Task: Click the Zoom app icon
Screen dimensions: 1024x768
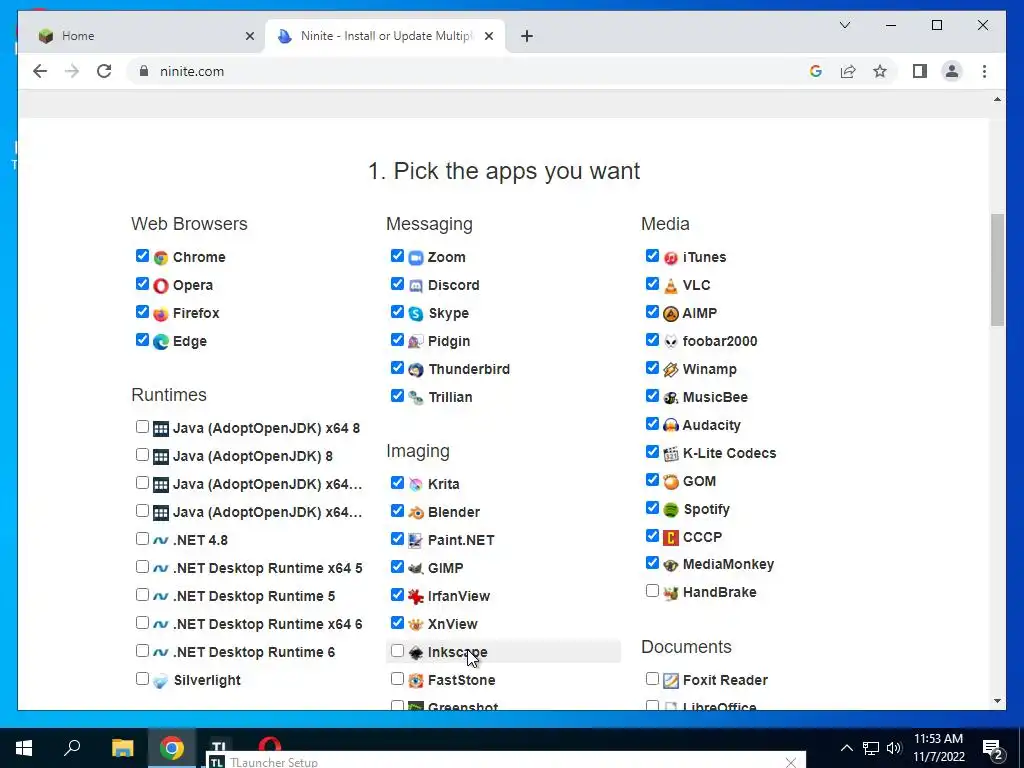Action: (416, 257)
